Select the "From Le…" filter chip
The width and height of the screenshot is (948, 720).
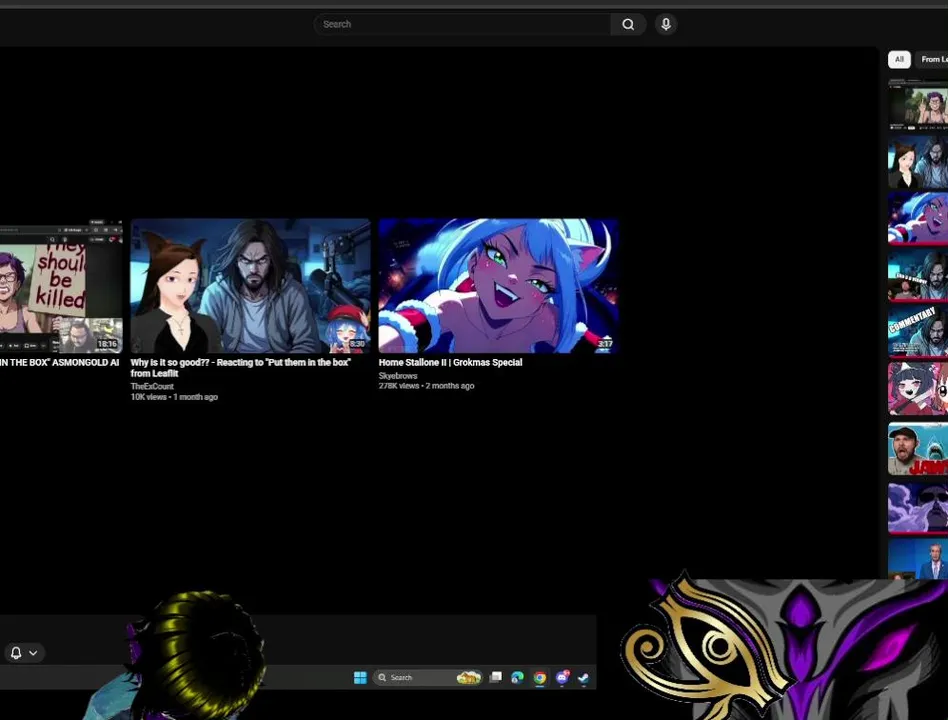click(933, 59)
